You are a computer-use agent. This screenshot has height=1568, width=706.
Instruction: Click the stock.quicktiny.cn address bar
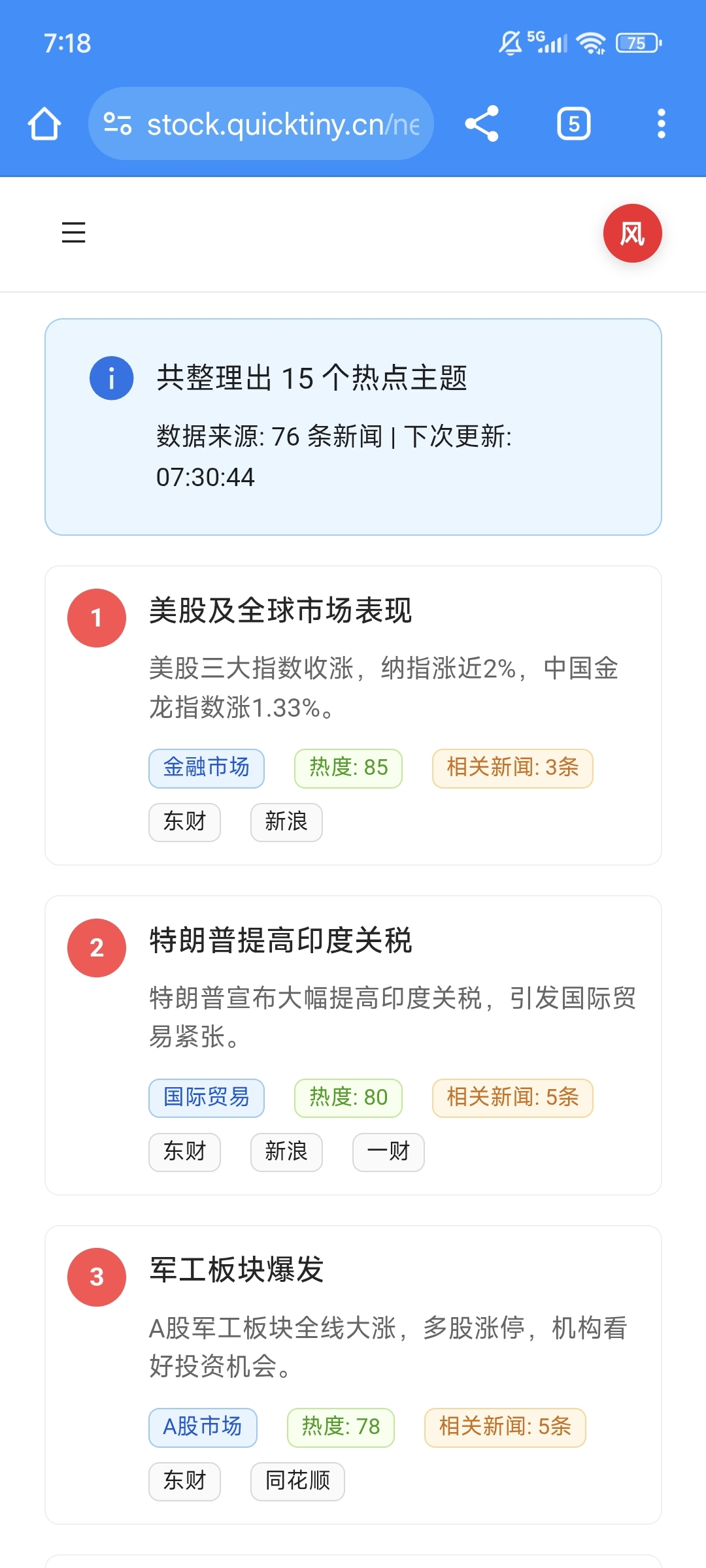click(261, 123)
